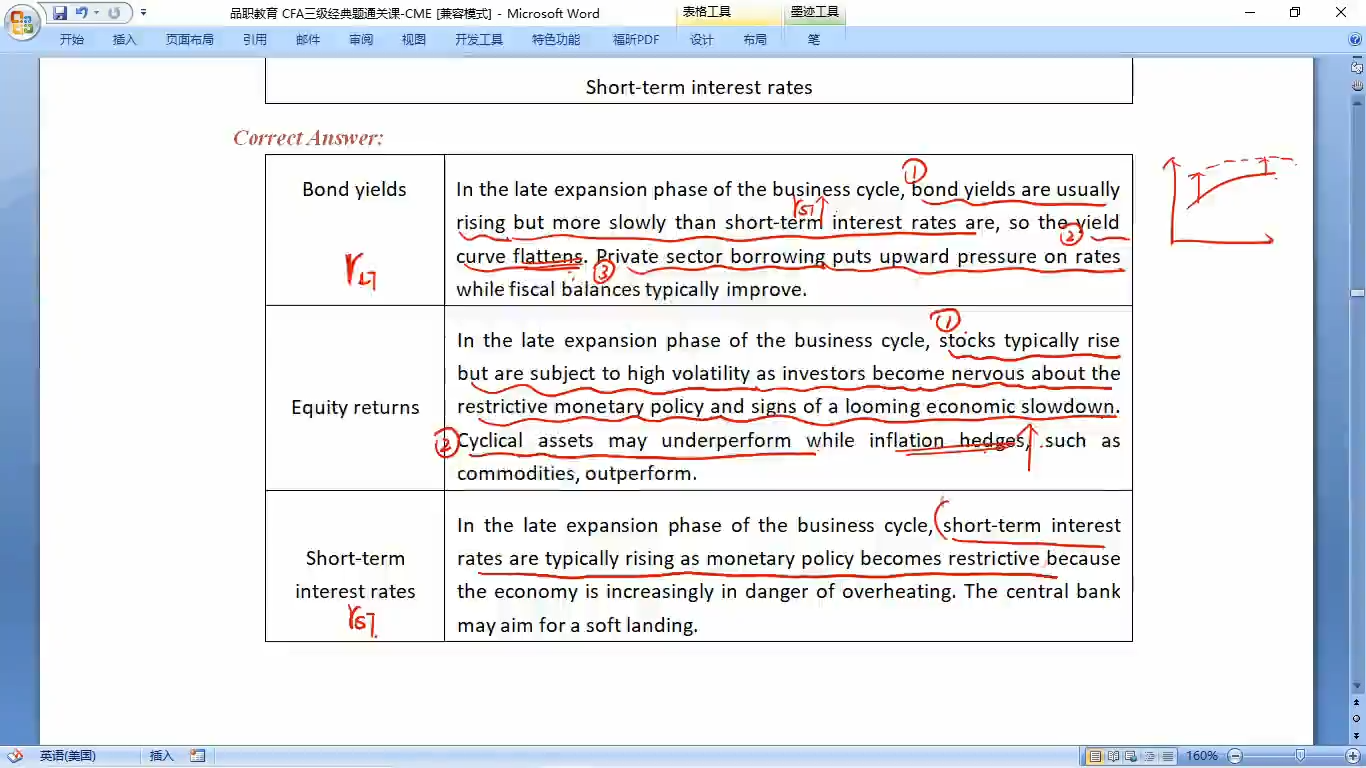Toggle the ruler above the vertical scrollbar
1366x768 pixels.
1357,67
